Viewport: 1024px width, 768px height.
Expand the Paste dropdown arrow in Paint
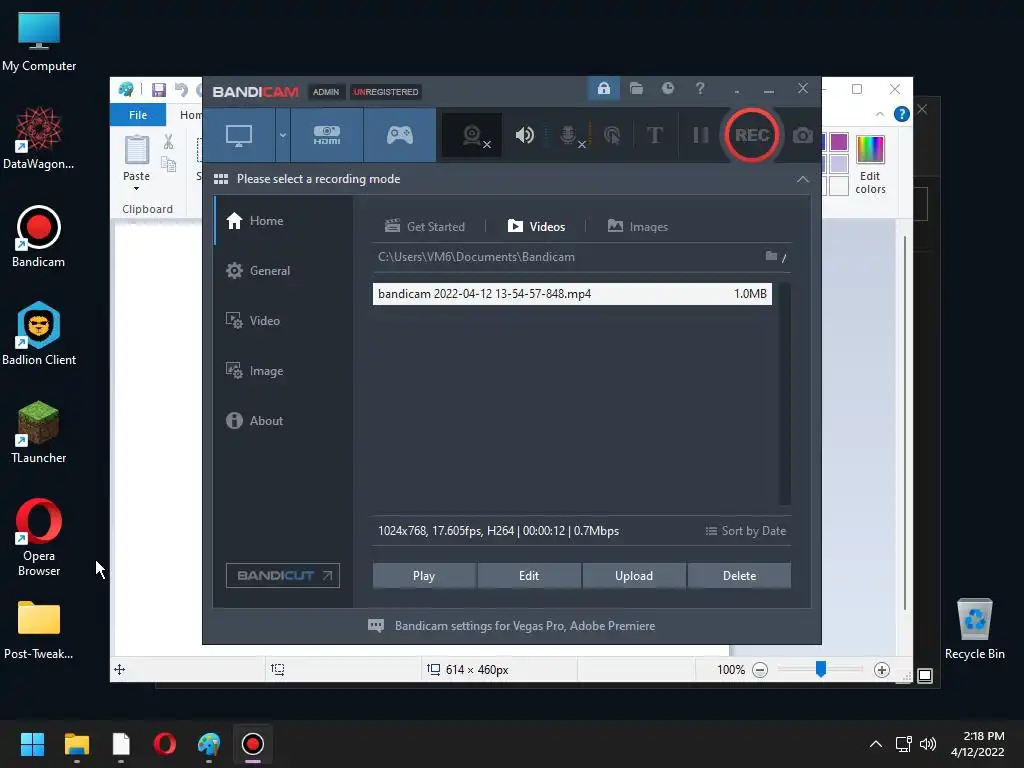tap(136, 189)
